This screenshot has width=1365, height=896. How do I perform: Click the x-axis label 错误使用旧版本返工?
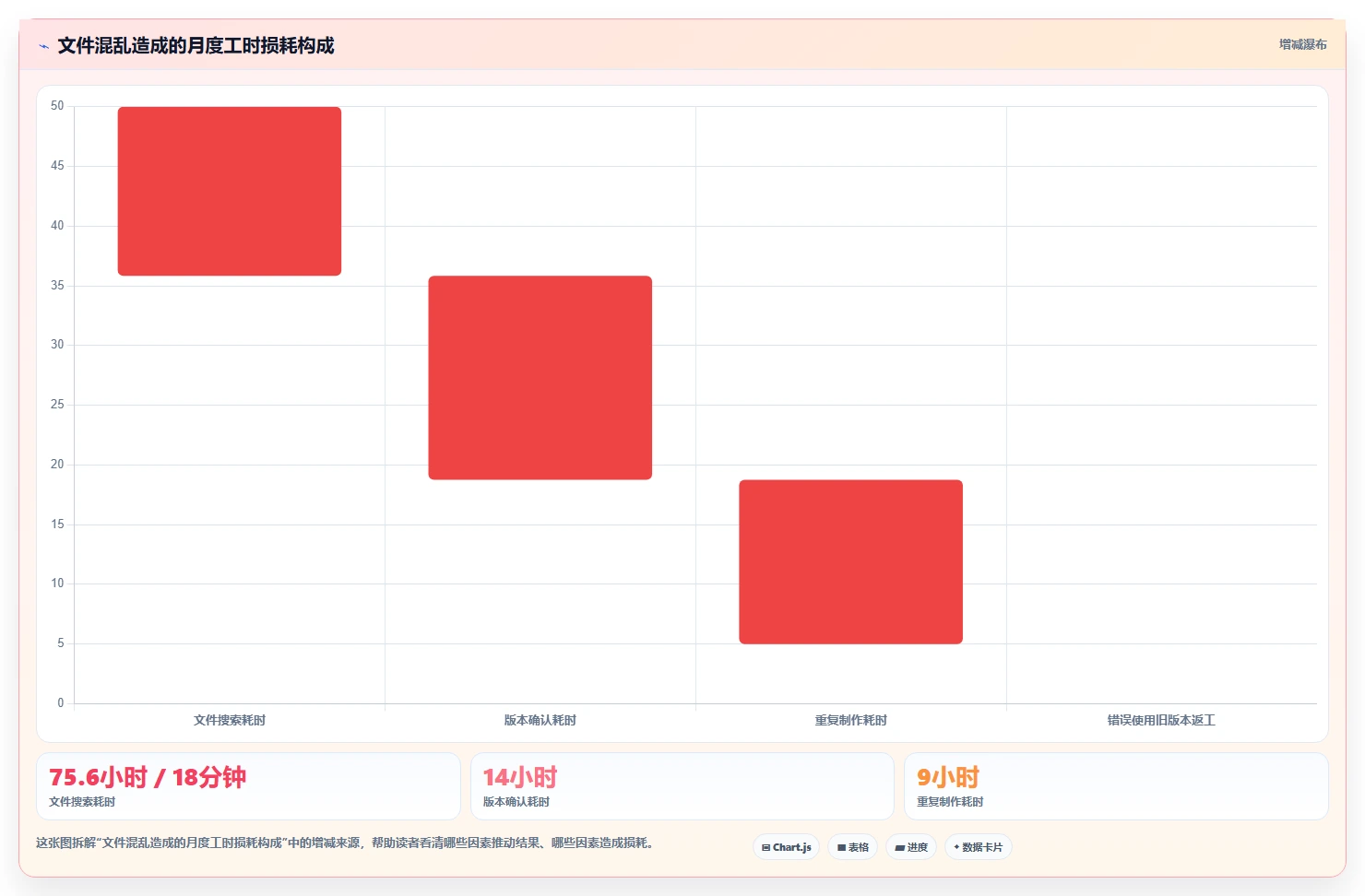click(1161, 720)
